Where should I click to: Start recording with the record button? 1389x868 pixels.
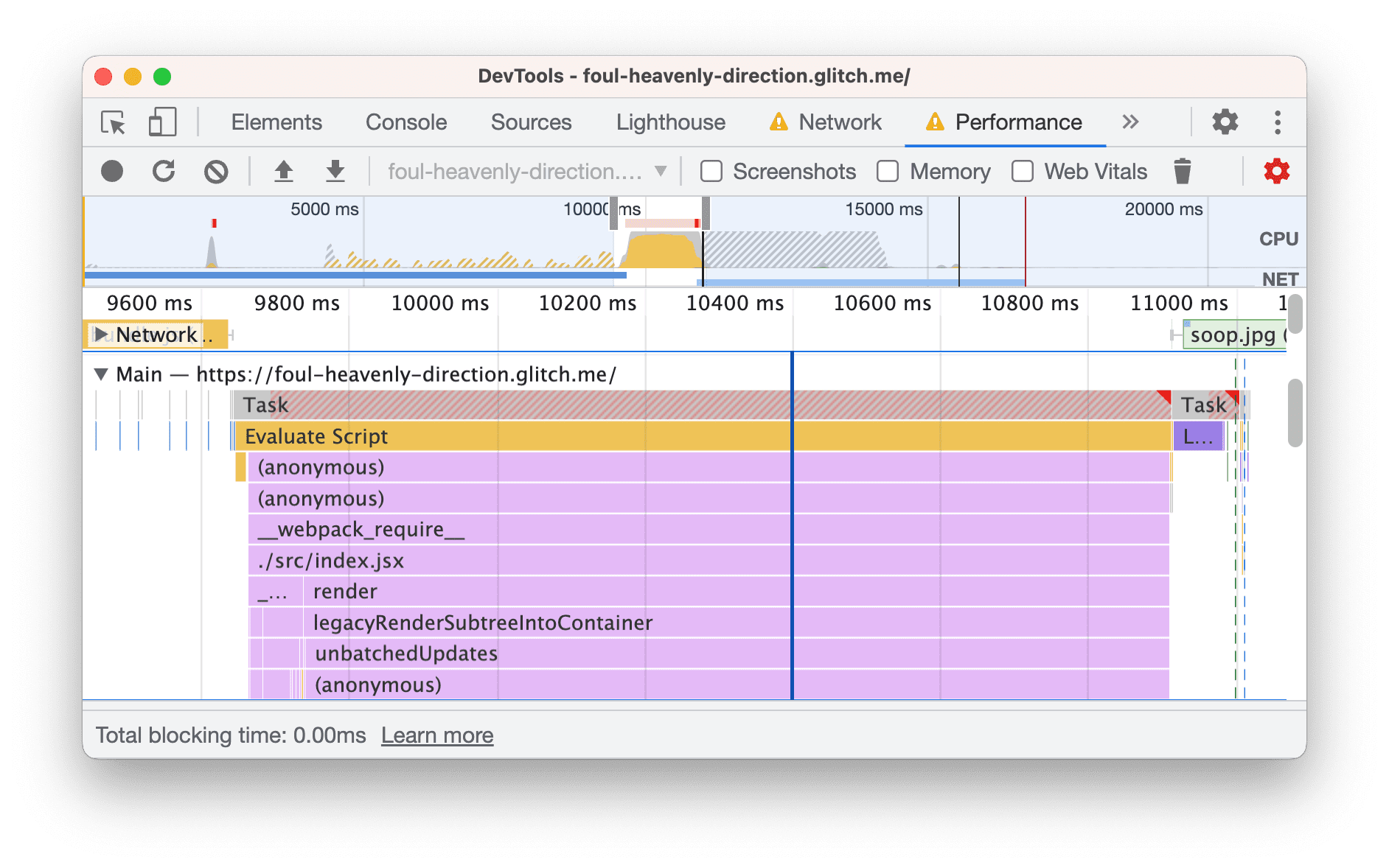coord(112,172)
